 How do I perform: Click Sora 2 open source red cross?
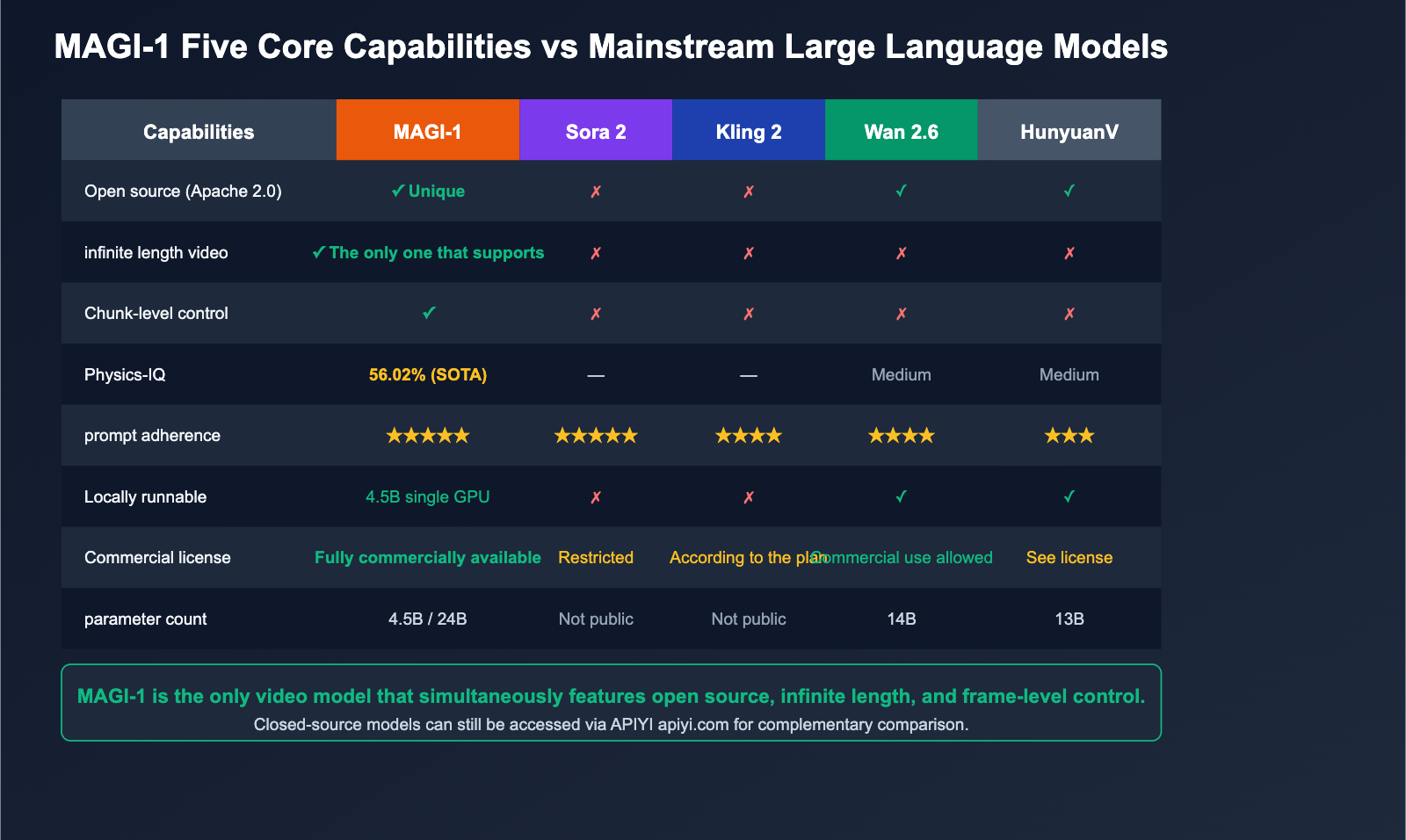(596, 192)
